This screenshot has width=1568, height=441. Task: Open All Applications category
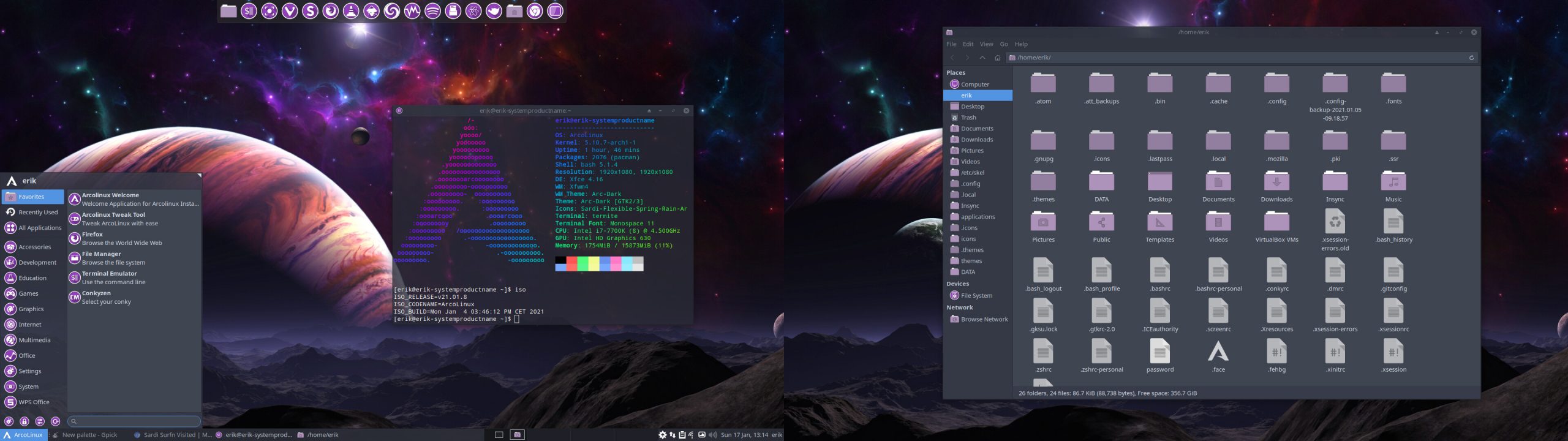pyautogui.click(x=33, y=228)
